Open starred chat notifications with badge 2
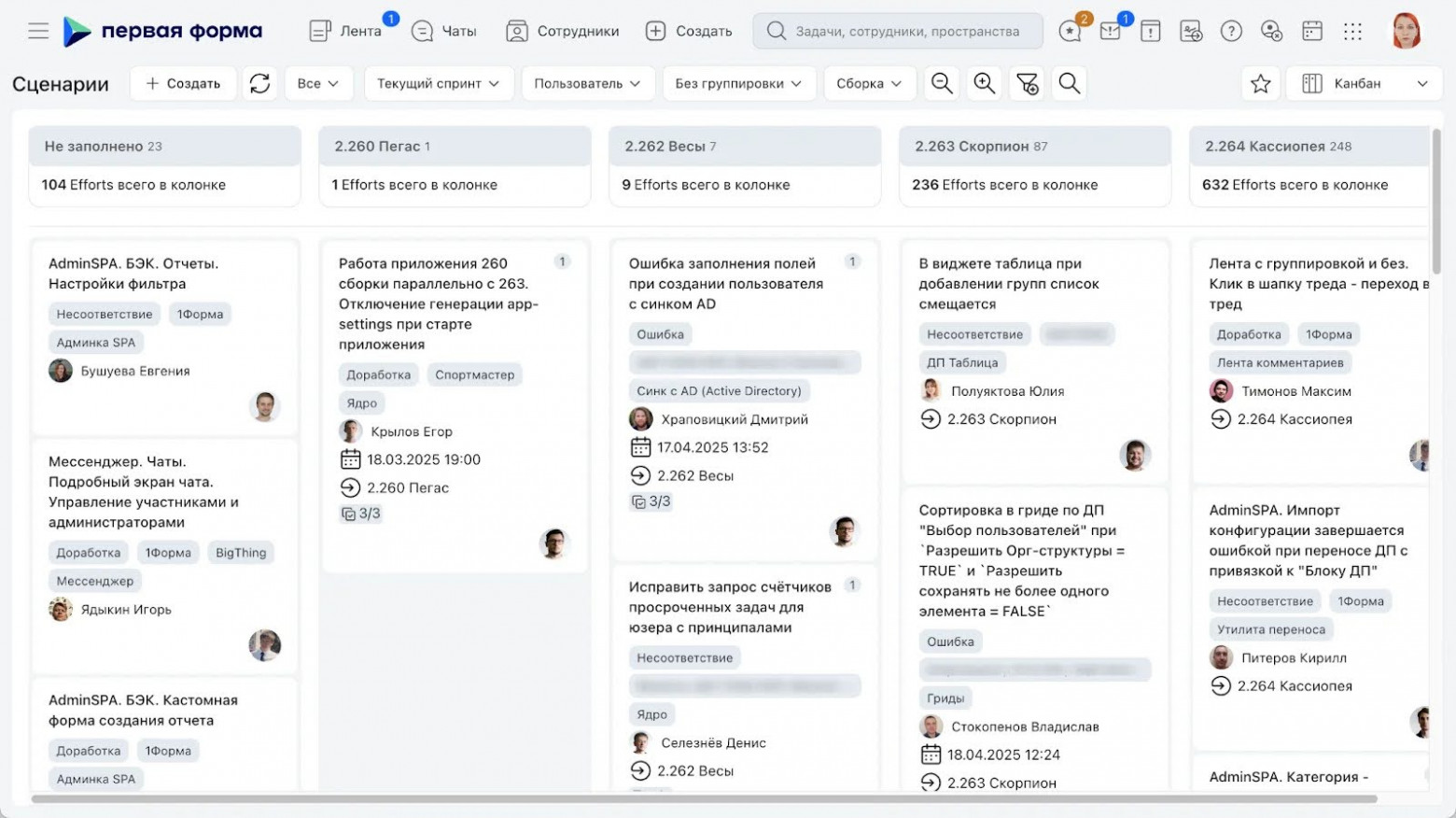The width and height of the screenshot is (1456, 818). click(1070, 31)
